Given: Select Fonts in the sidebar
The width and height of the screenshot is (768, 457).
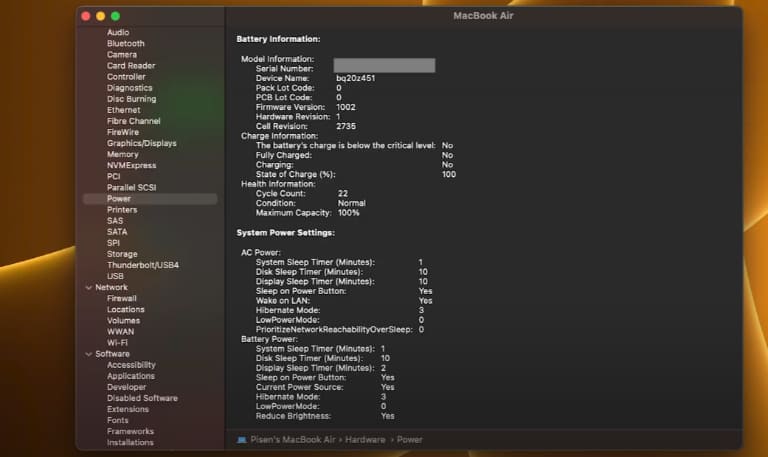Looking at the screenshot, I should coord(118,420).
